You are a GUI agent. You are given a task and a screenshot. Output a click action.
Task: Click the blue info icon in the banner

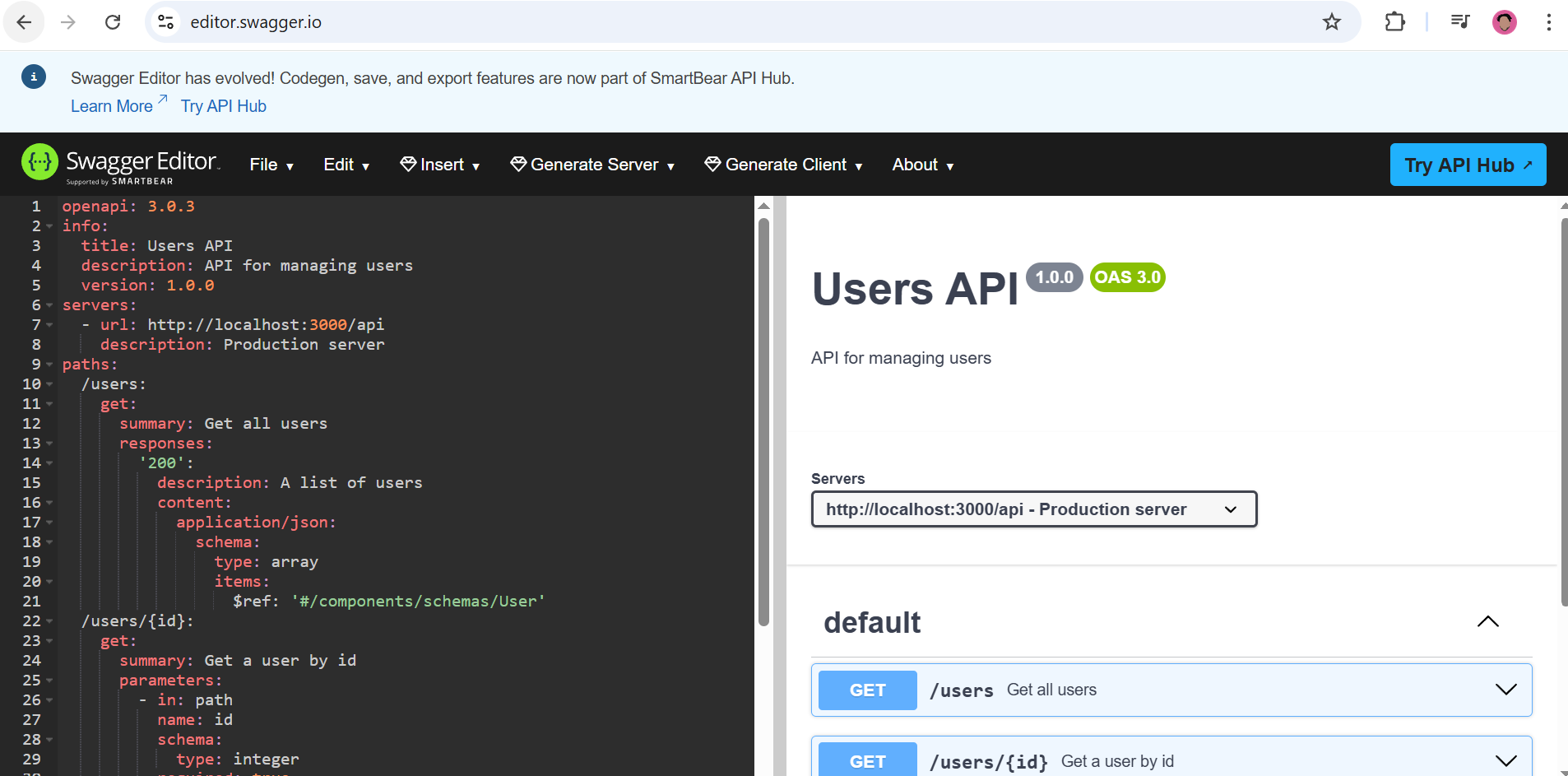coord(34,77)
